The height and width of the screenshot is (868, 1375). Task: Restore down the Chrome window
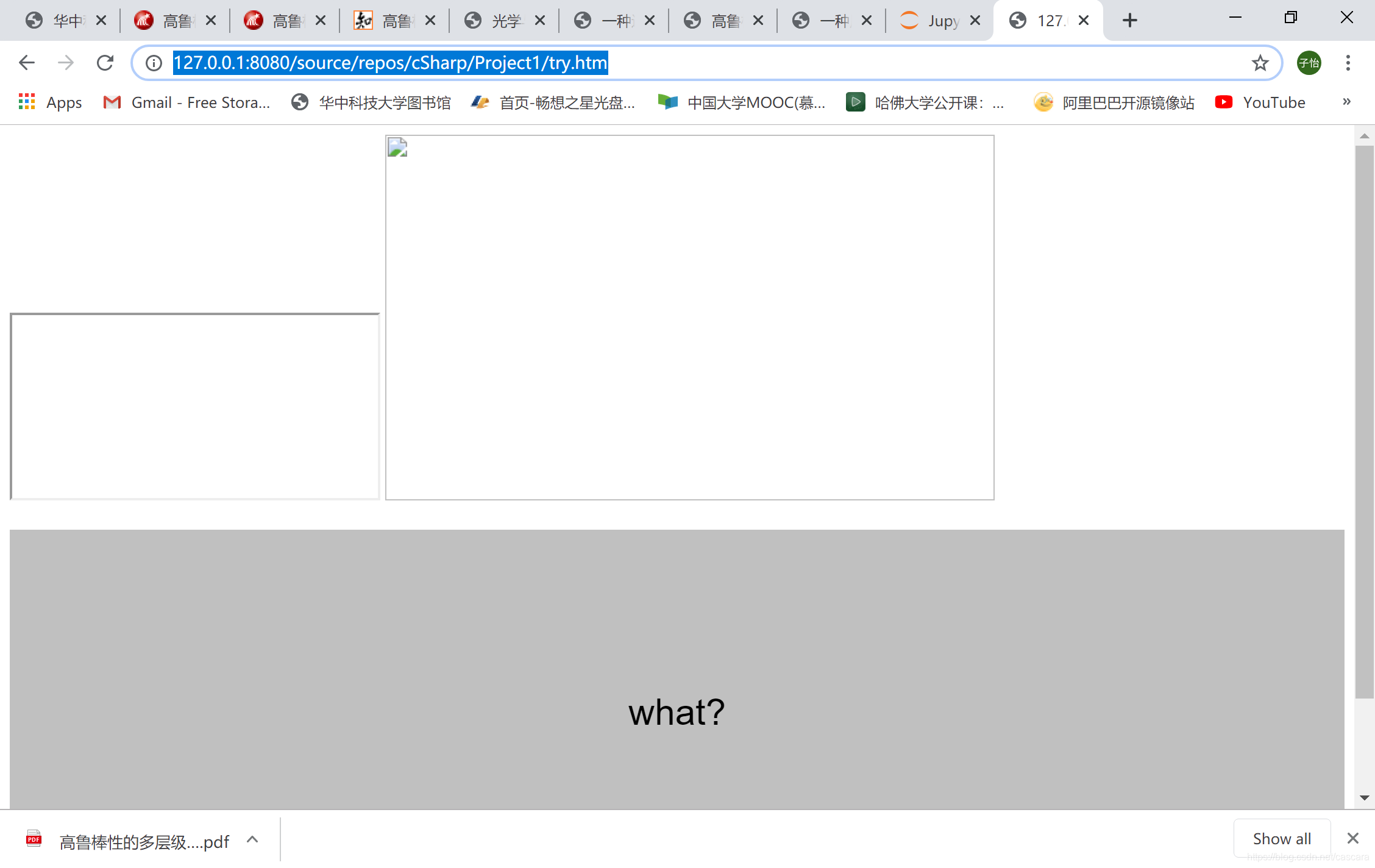(x=1290, y=18)
